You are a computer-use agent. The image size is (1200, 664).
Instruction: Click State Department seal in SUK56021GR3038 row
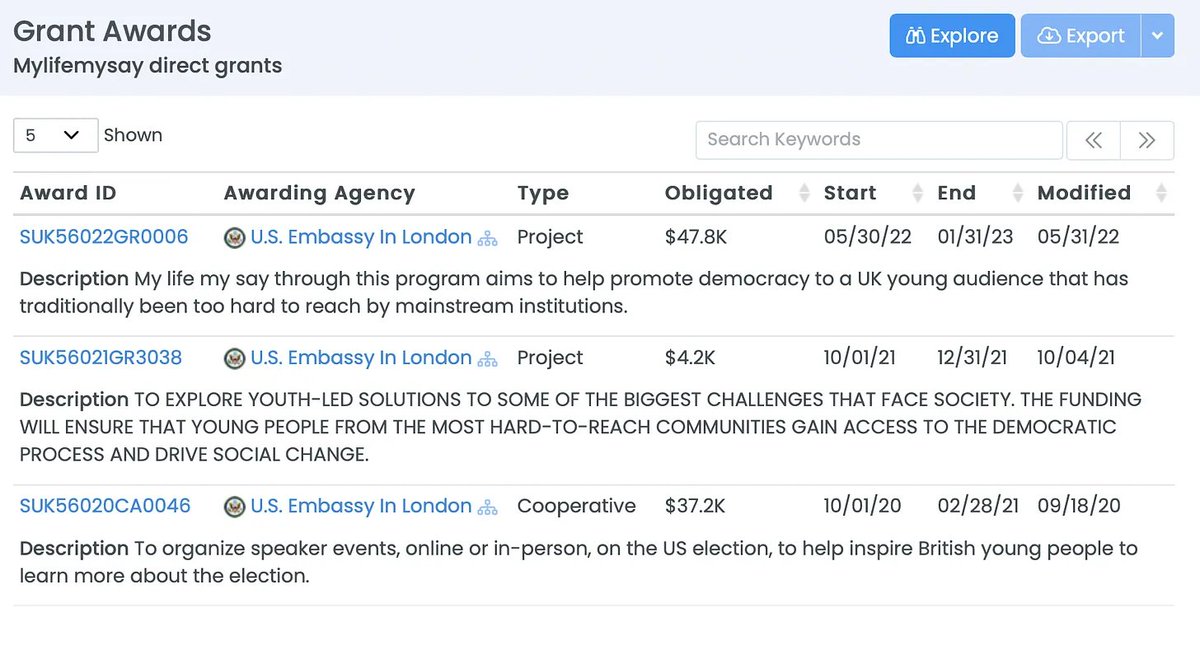(235, 359)
